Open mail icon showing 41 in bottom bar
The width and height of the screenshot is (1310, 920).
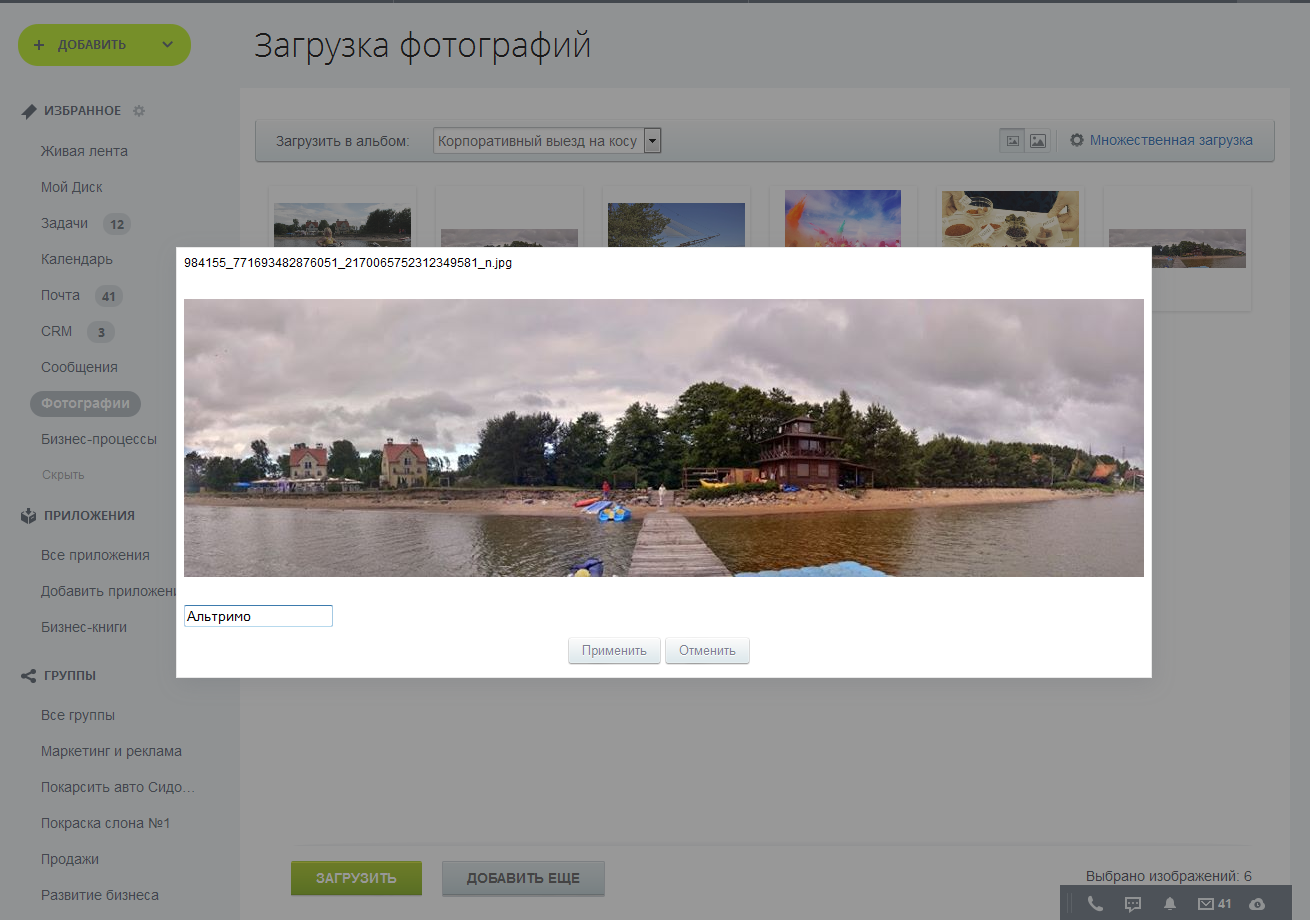tap(1215, 904)
